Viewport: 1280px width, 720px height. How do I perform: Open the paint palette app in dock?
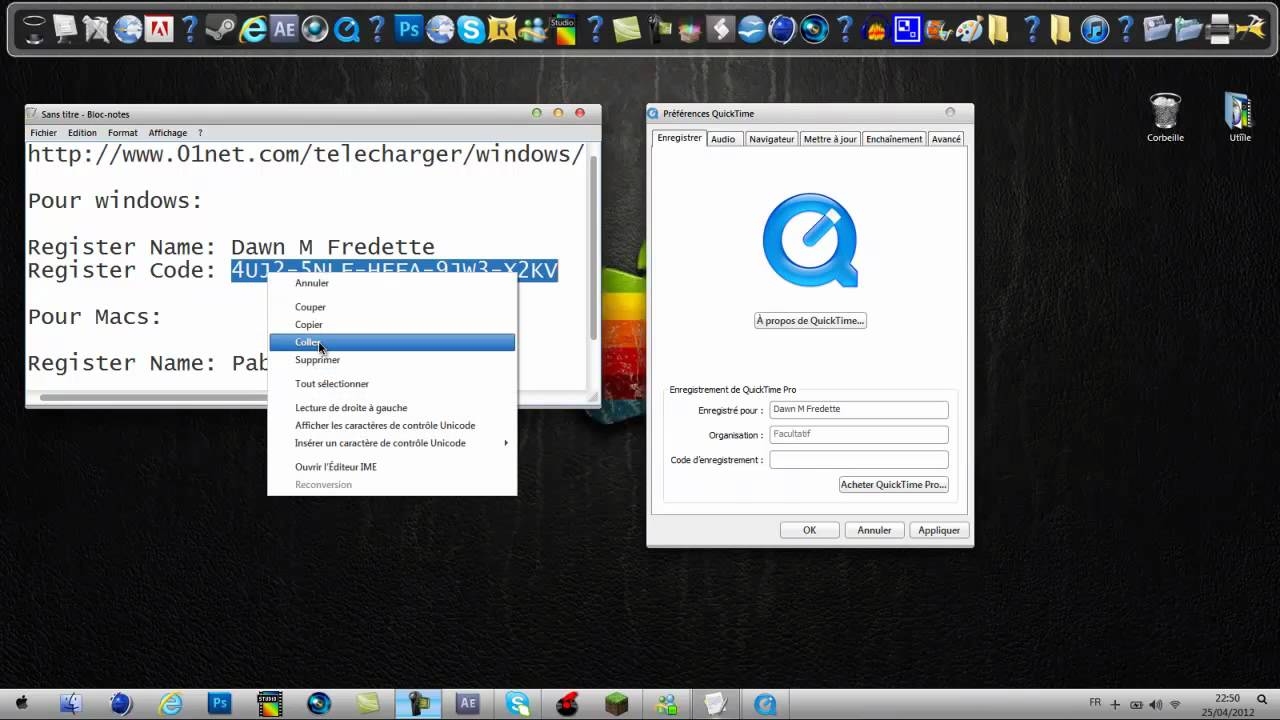coord(969,29)
